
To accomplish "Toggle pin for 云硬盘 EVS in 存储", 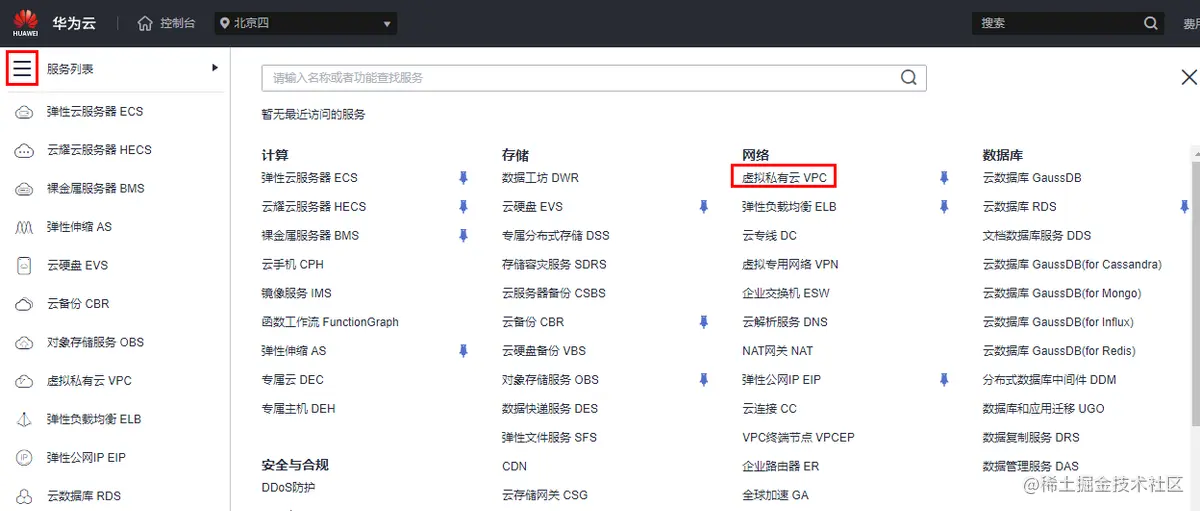I will [x=704, y=207].
